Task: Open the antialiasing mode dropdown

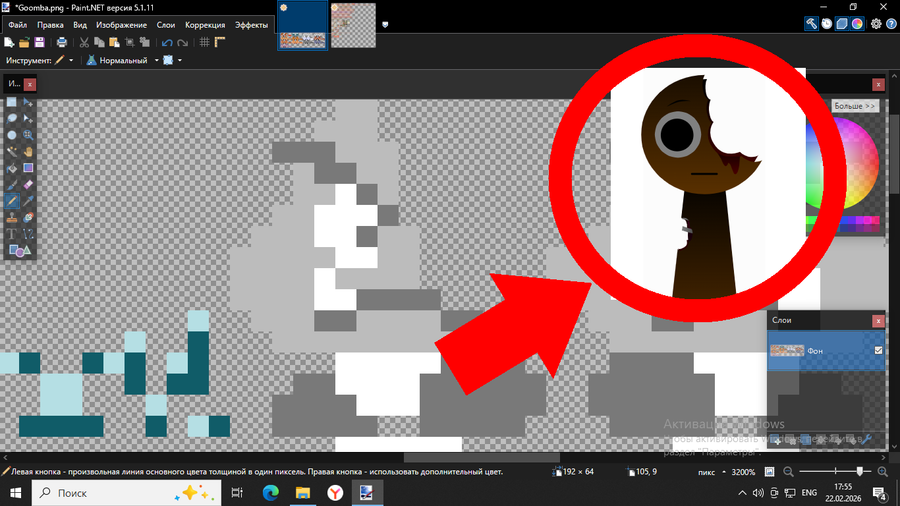Action: pyautogui.click(x=180, y=60)
